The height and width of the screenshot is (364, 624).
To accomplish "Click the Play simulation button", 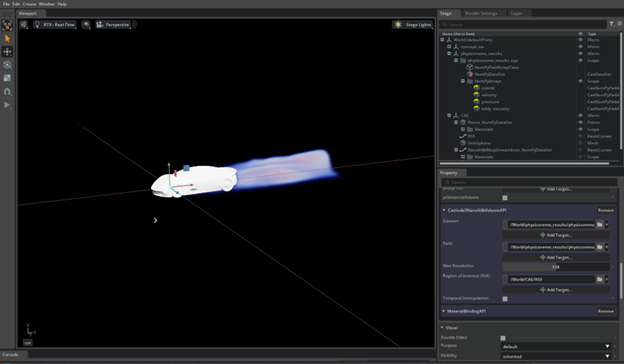I will pyautogui.click(x=7, y=105).
